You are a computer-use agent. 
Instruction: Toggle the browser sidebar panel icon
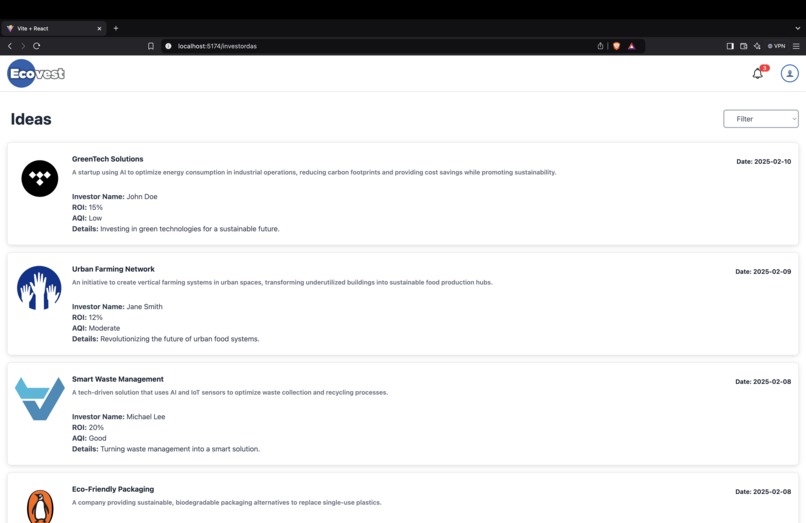pyautogui.click(x=730, y=46)
